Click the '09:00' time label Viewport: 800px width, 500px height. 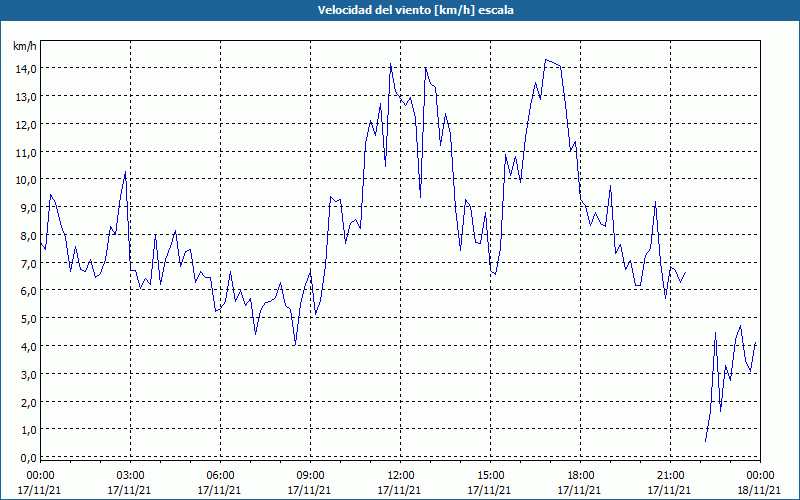click(x=310, y=476)
